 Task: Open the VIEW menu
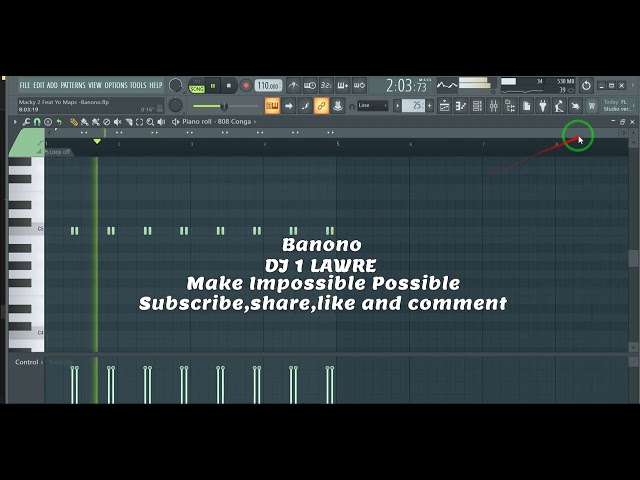[95, 85]
